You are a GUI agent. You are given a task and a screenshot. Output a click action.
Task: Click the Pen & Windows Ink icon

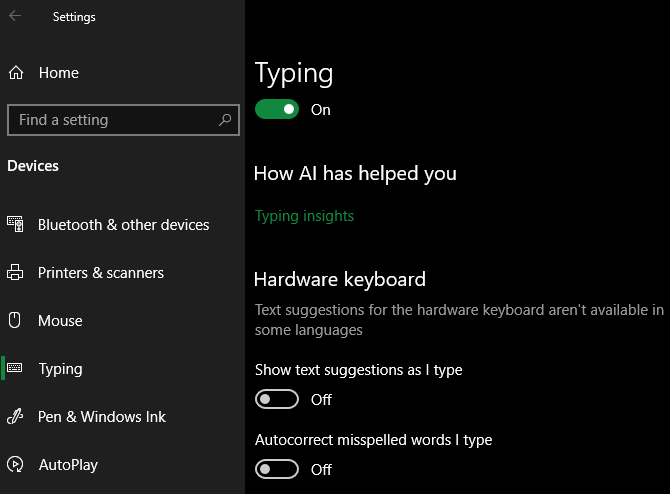15,417
